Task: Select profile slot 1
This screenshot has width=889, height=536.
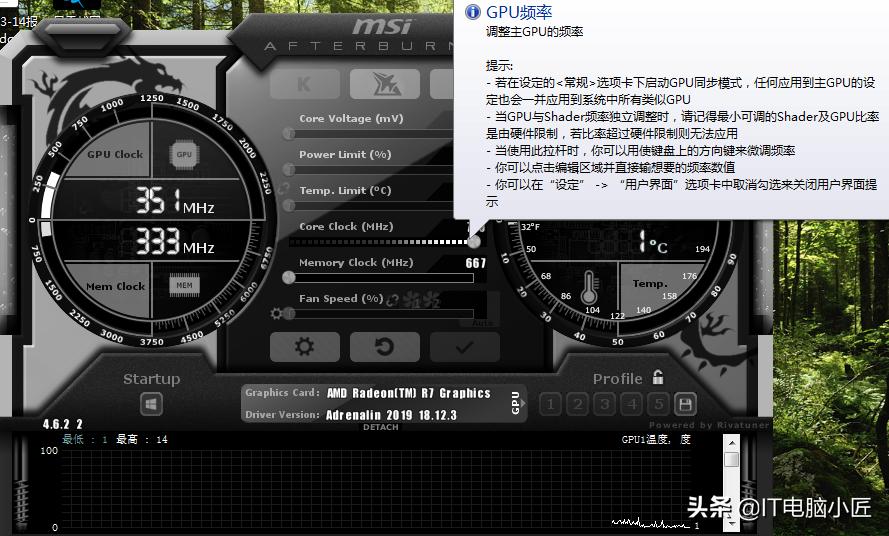Action: pyautogui.click(x=550, y=404)
